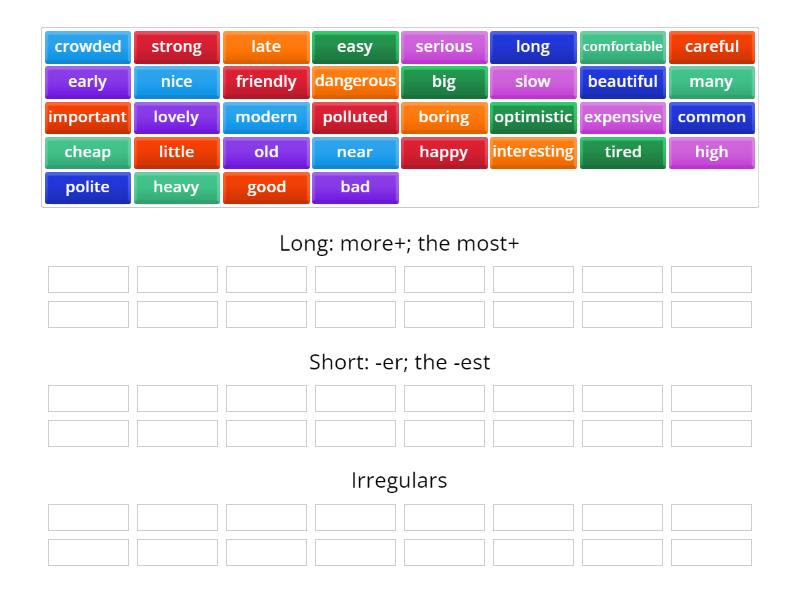Screen dimensions: 800x600
Task: Select the 'optimistic' tile
Action: [533, 117]
